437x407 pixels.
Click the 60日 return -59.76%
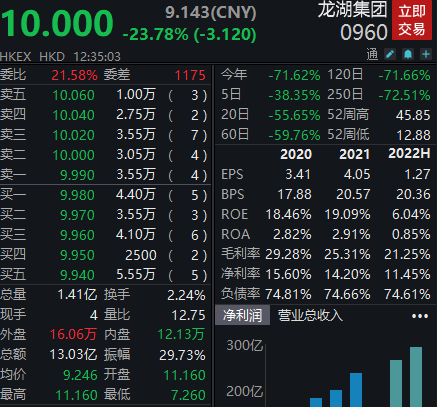294,135
